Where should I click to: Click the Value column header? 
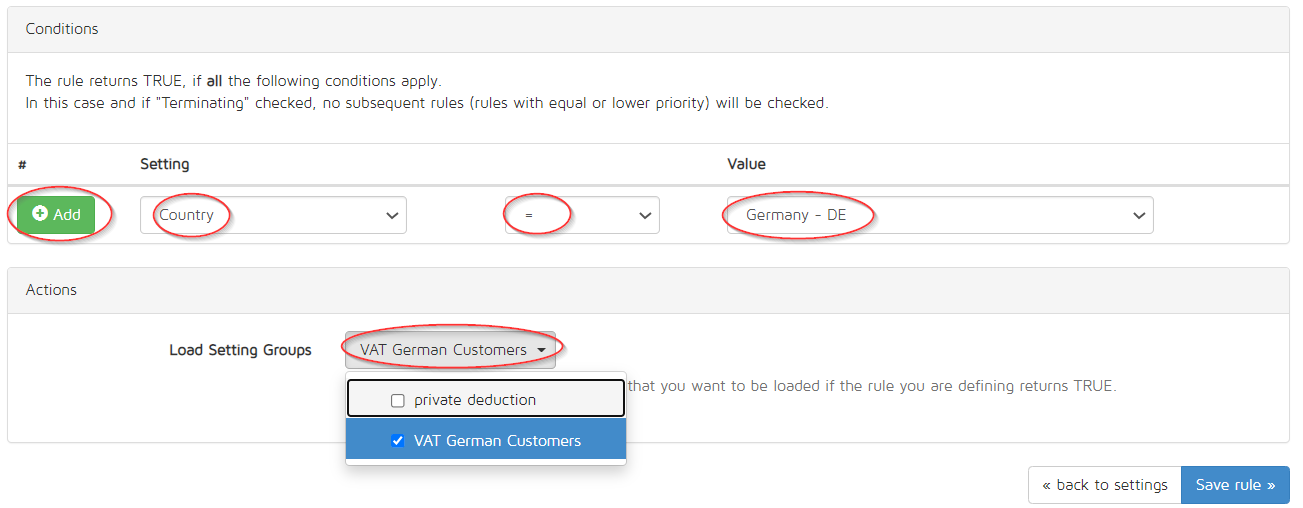746,163
